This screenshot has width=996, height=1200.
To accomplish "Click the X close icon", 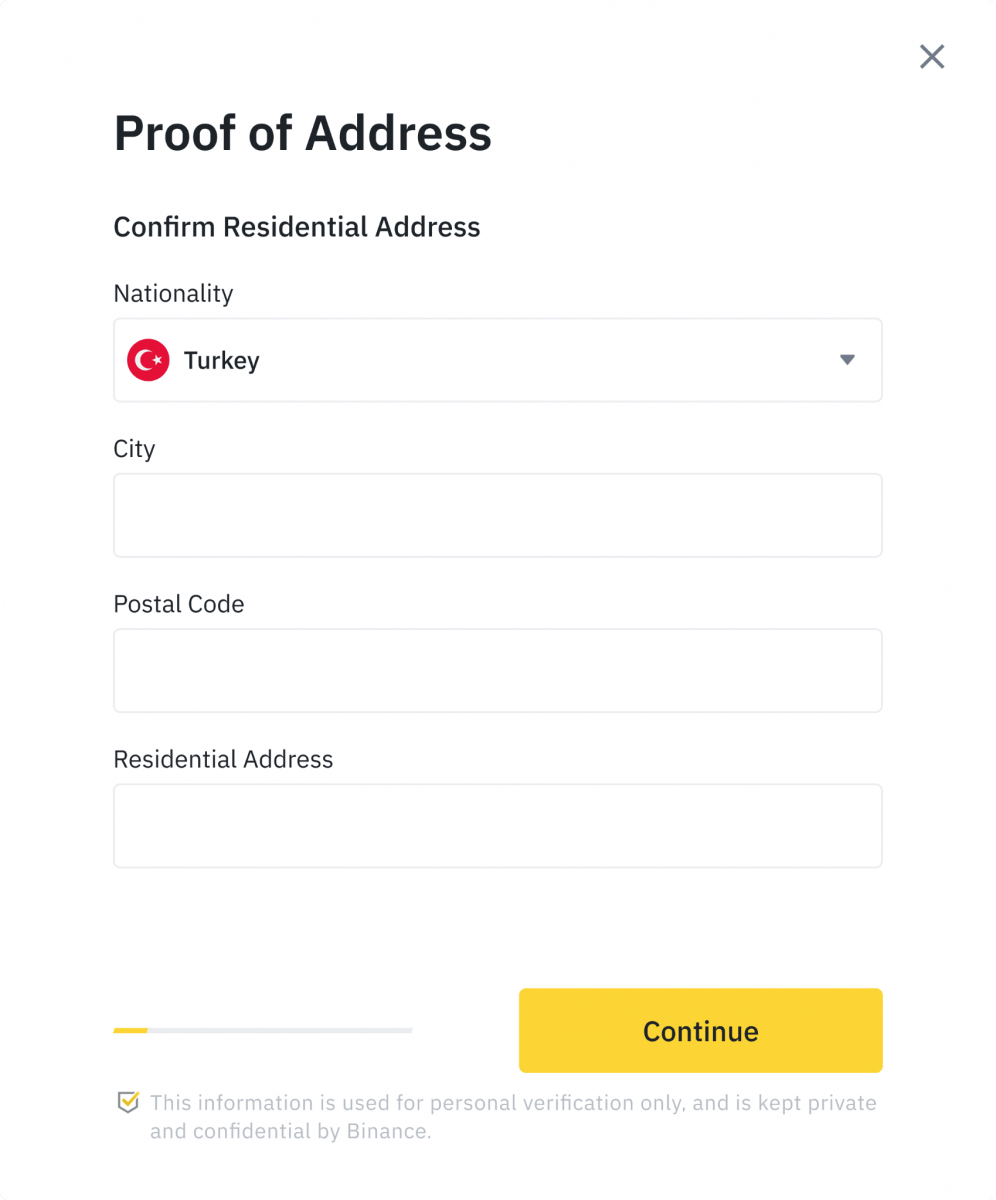I will [x=931, y=57].
